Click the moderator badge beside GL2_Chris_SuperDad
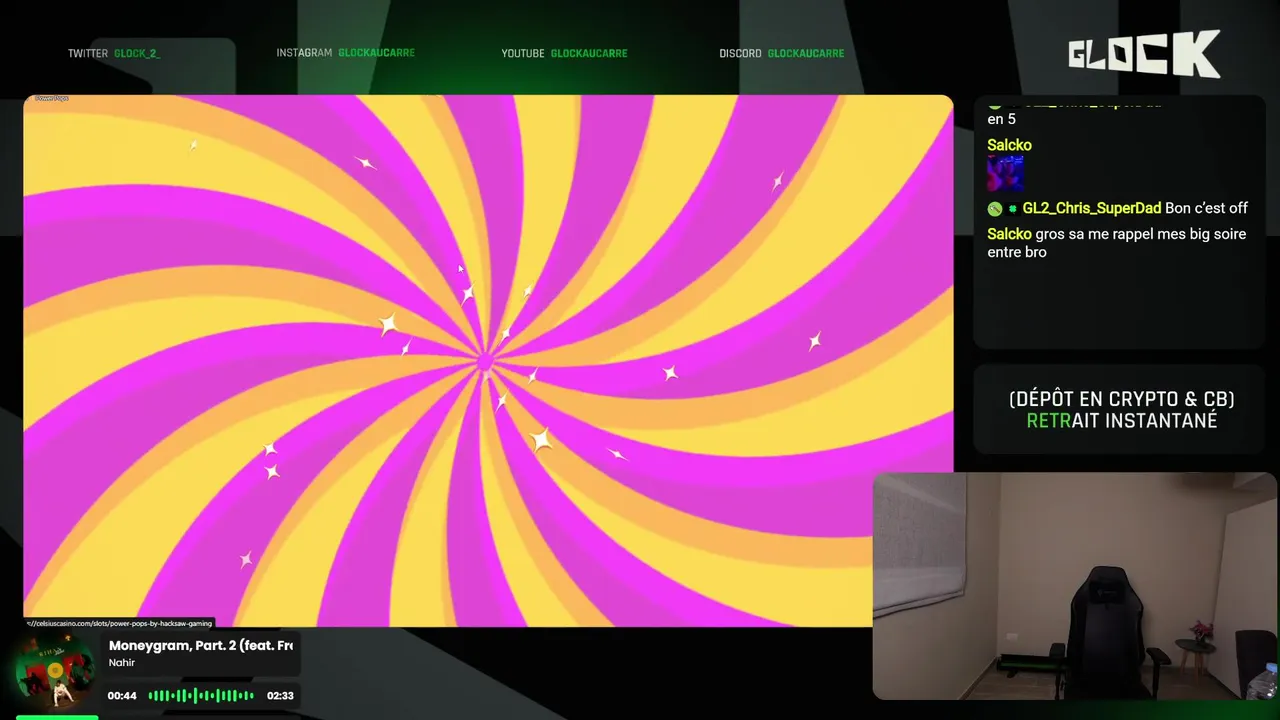 coord(995,209)
